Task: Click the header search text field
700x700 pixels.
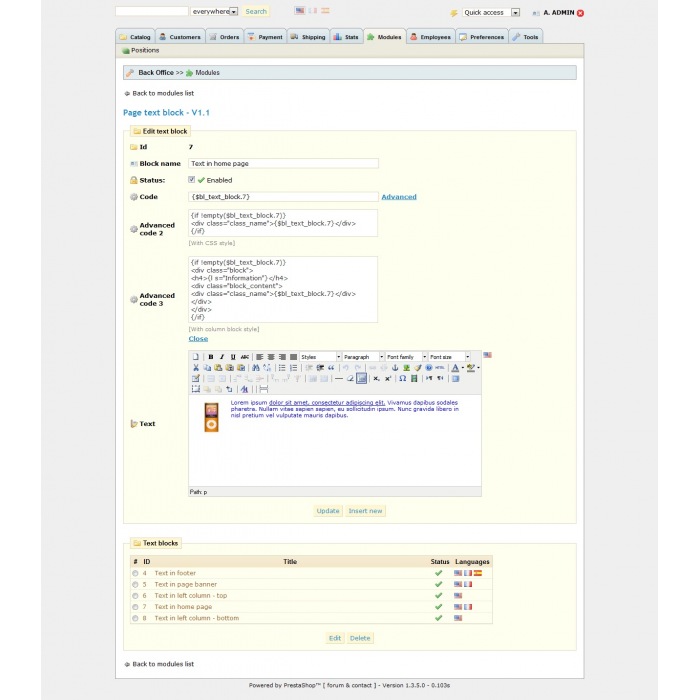Action: pyautogui.click(x=152, y=11)
